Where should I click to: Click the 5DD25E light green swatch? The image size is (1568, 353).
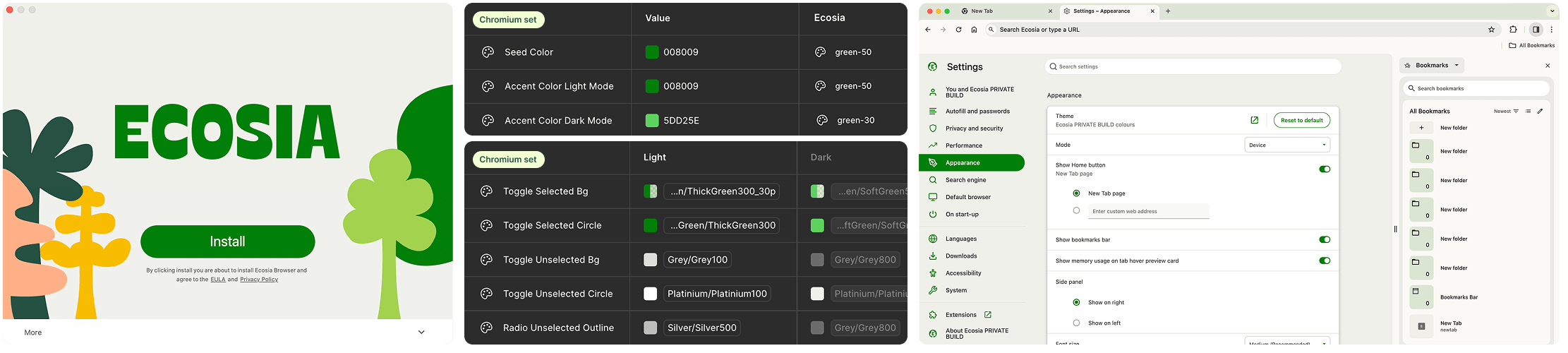pyautogui.click(x=652, y=121)
